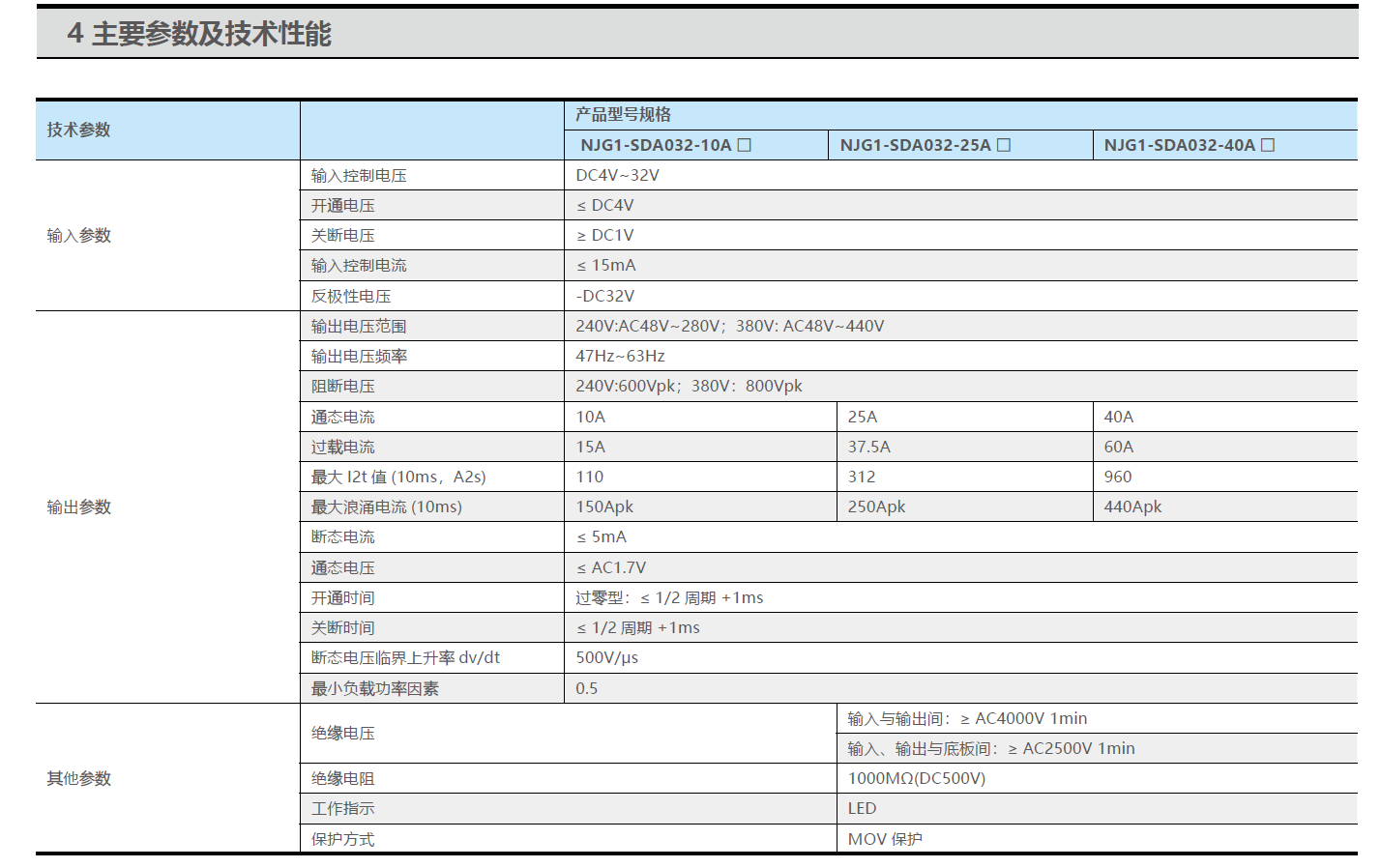The image size is (1381, 868).
Task: Select the 'NJG1-SDA032-40A' model text
Action: 1180,145
